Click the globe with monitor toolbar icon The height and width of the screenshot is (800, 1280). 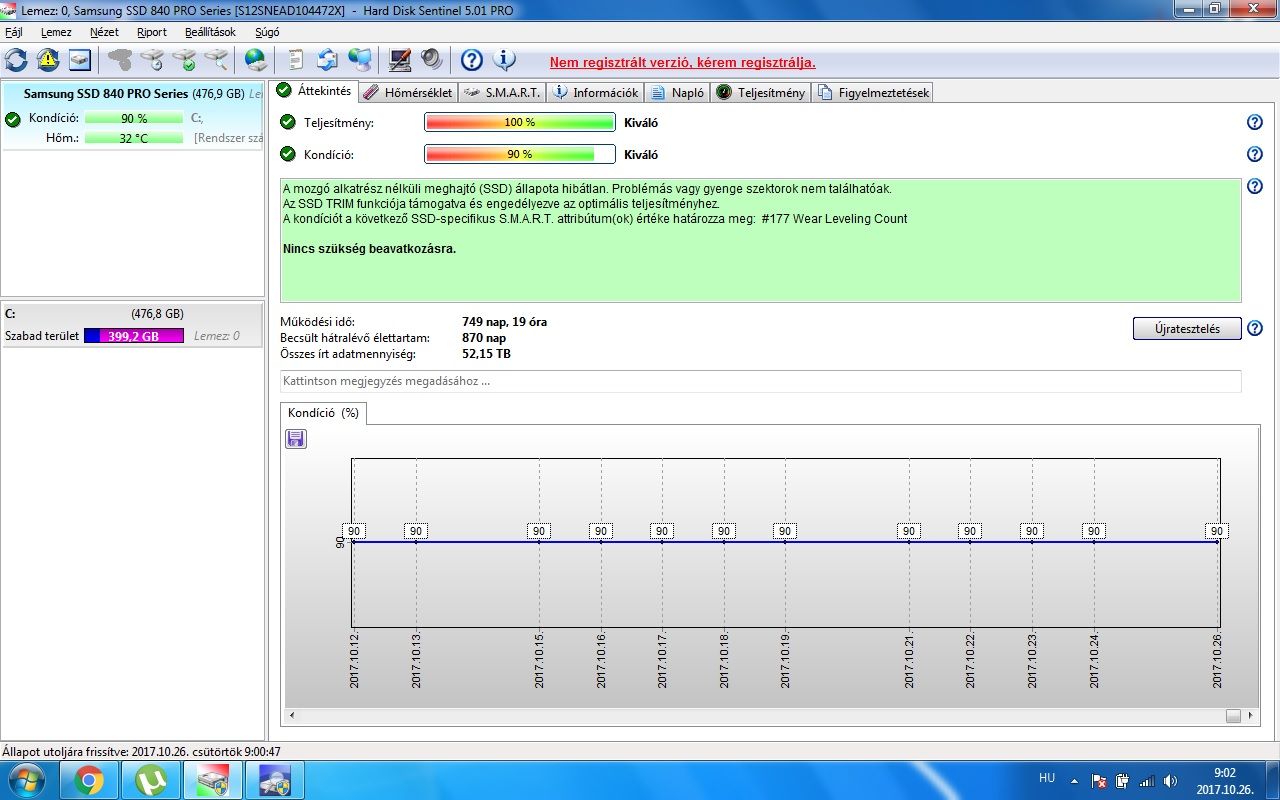pos(360,60)
